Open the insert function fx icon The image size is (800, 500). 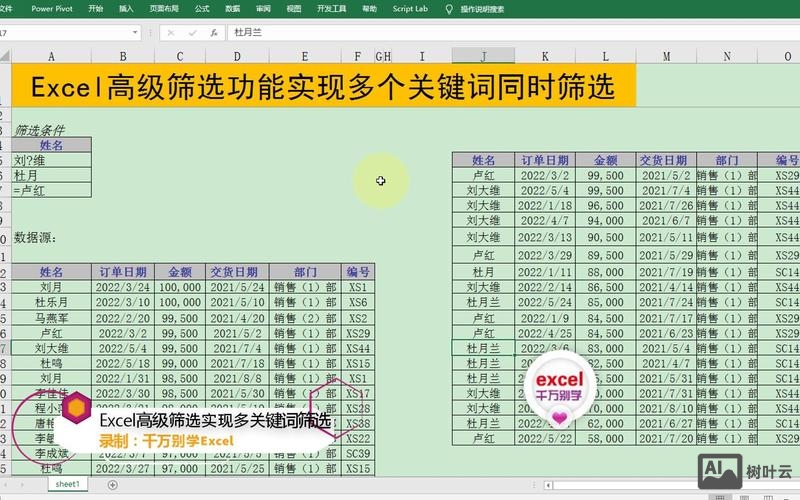214,33
